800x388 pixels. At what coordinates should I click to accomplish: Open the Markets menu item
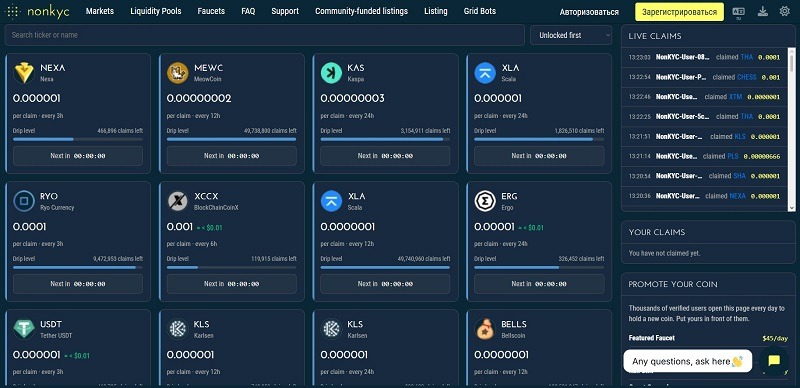[x=99, y=11]
